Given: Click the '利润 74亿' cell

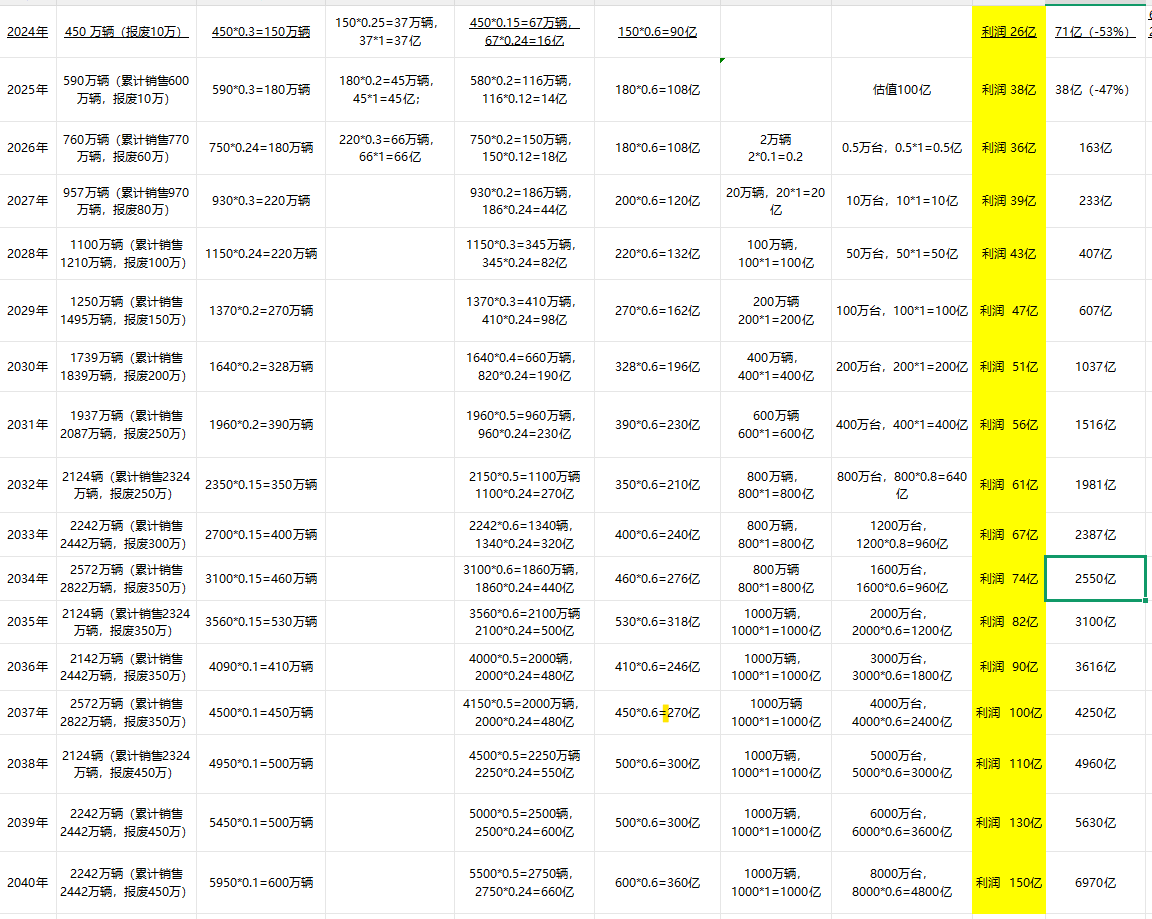Looking at the screenshot, I should coord(1008,579).
